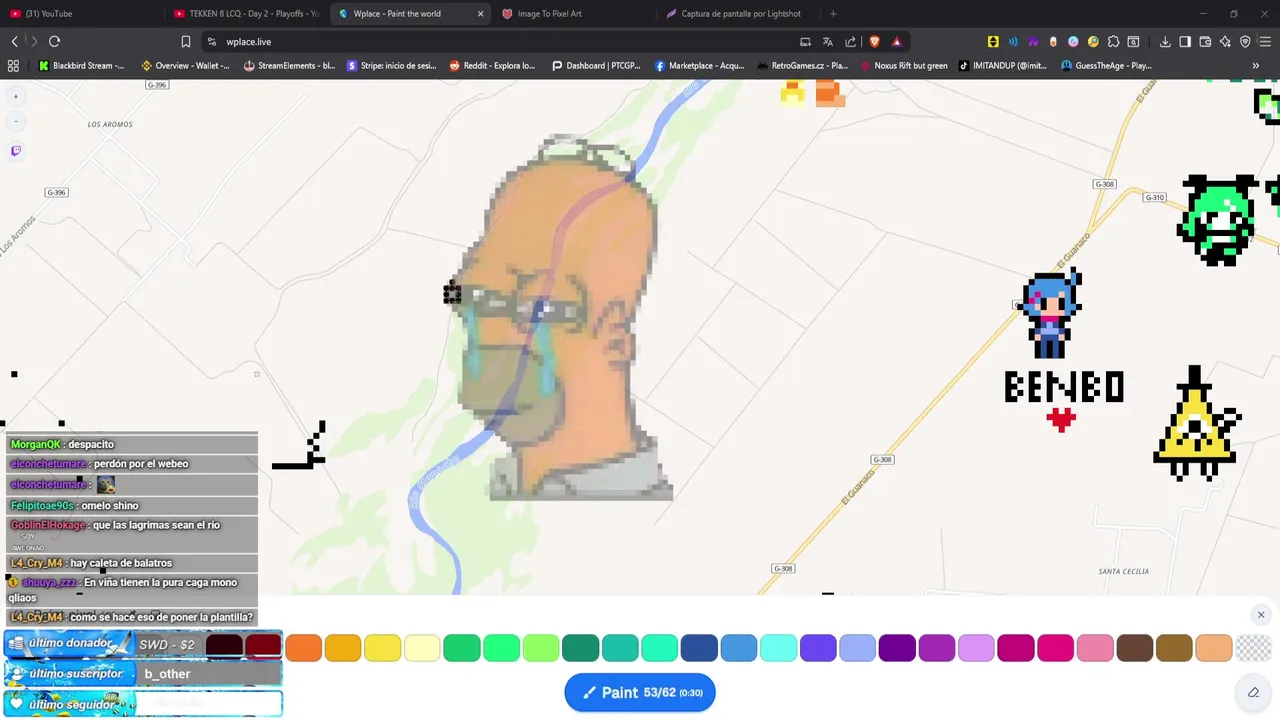This screenshot has height=720, width=1280.
Task: Open the Dashboard PTCGP bookmark
Action: [x=596, y=66]
